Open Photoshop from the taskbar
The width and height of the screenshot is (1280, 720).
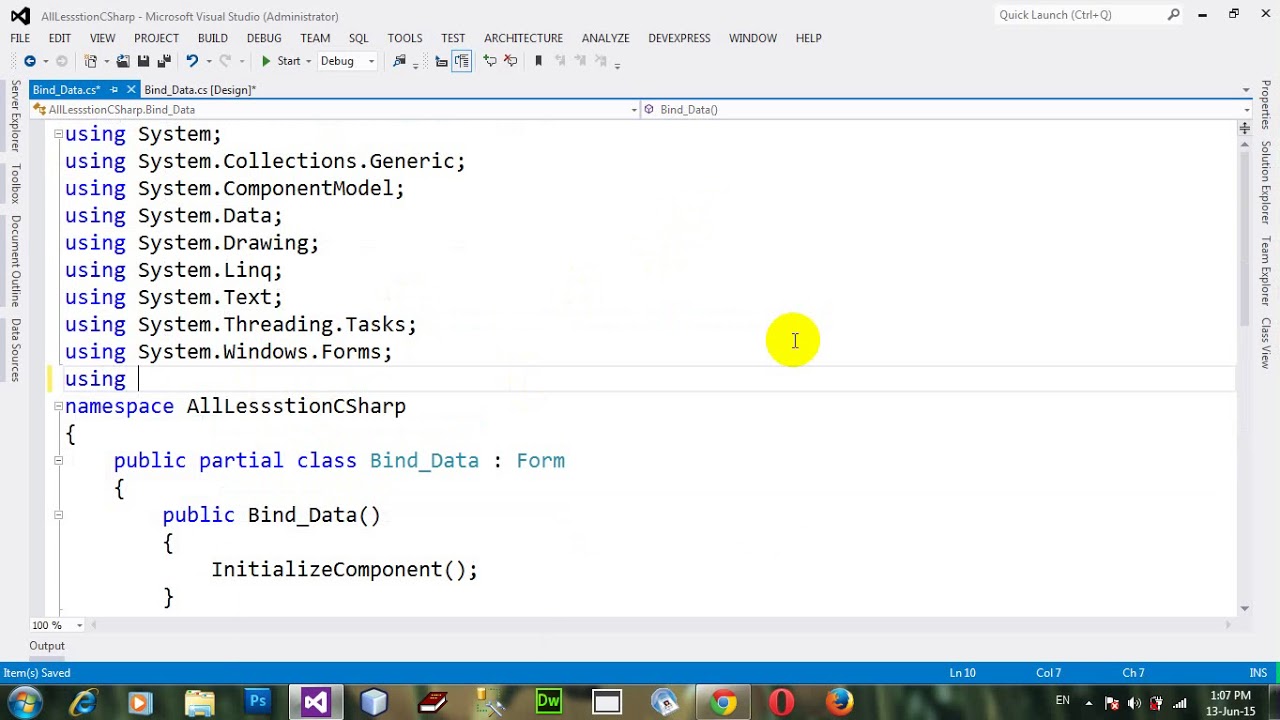257,702
